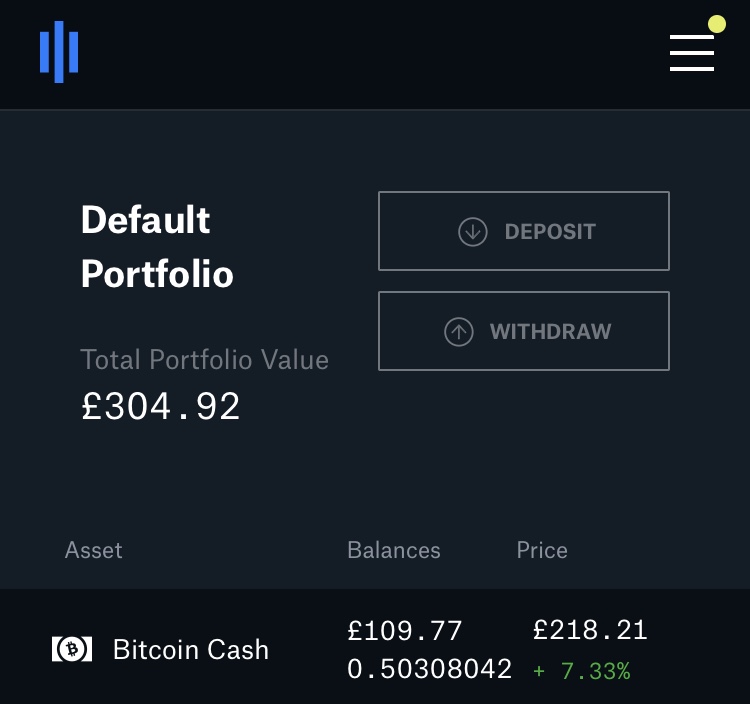Open the Bitcoin Cash asset row
Image resolution: width=750 pixels, height=704 pixels.
375,647
